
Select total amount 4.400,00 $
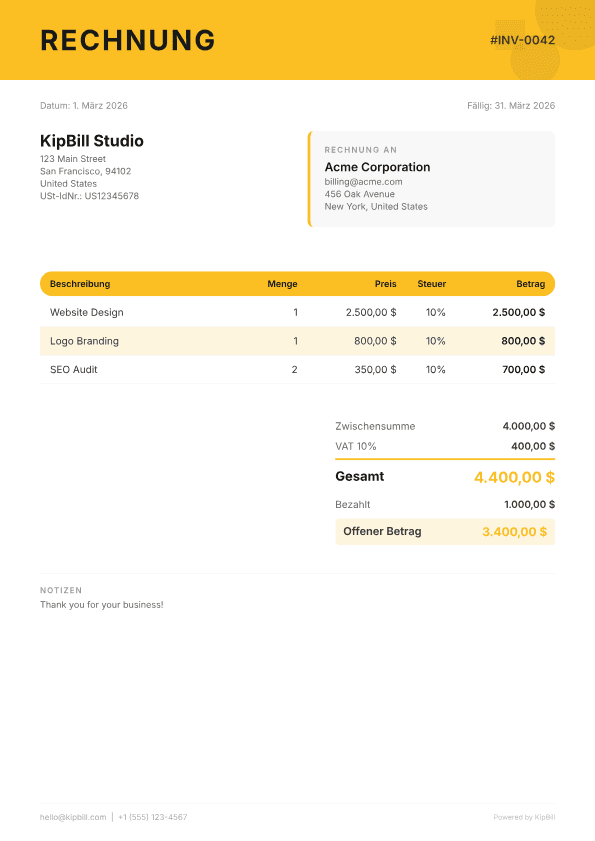tap(515, 477)
